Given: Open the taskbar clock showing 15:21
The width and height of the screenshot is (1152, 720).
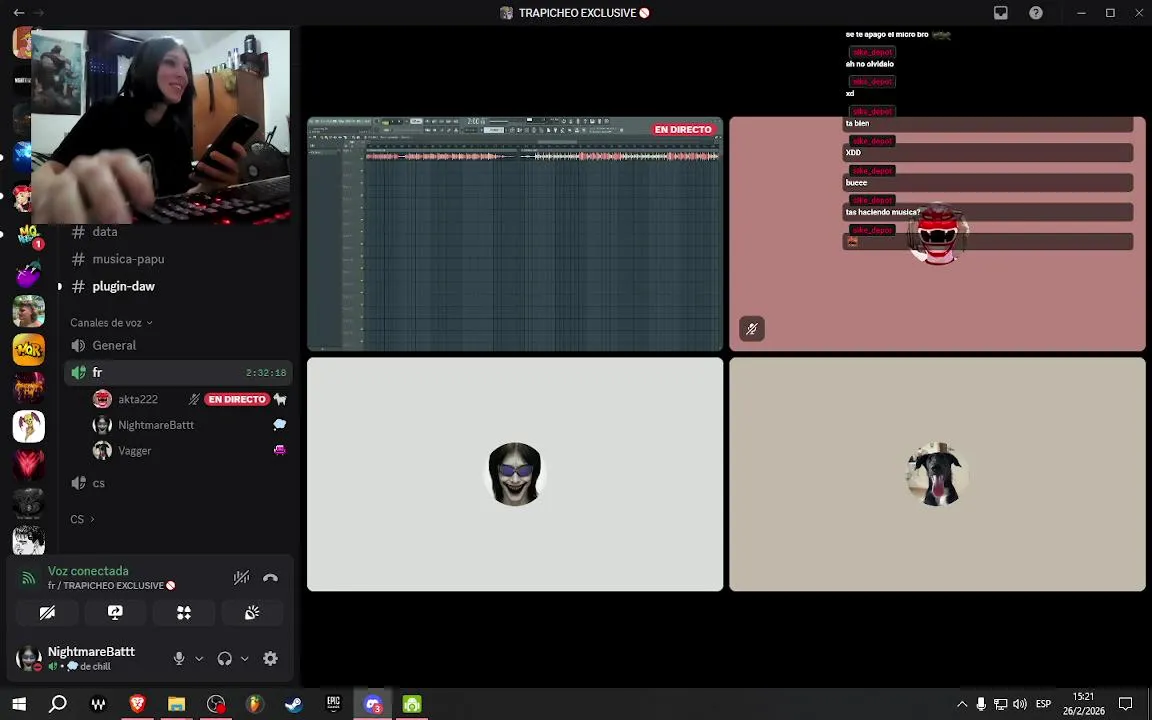Looking at the screenshot, I should (1084, 704).
